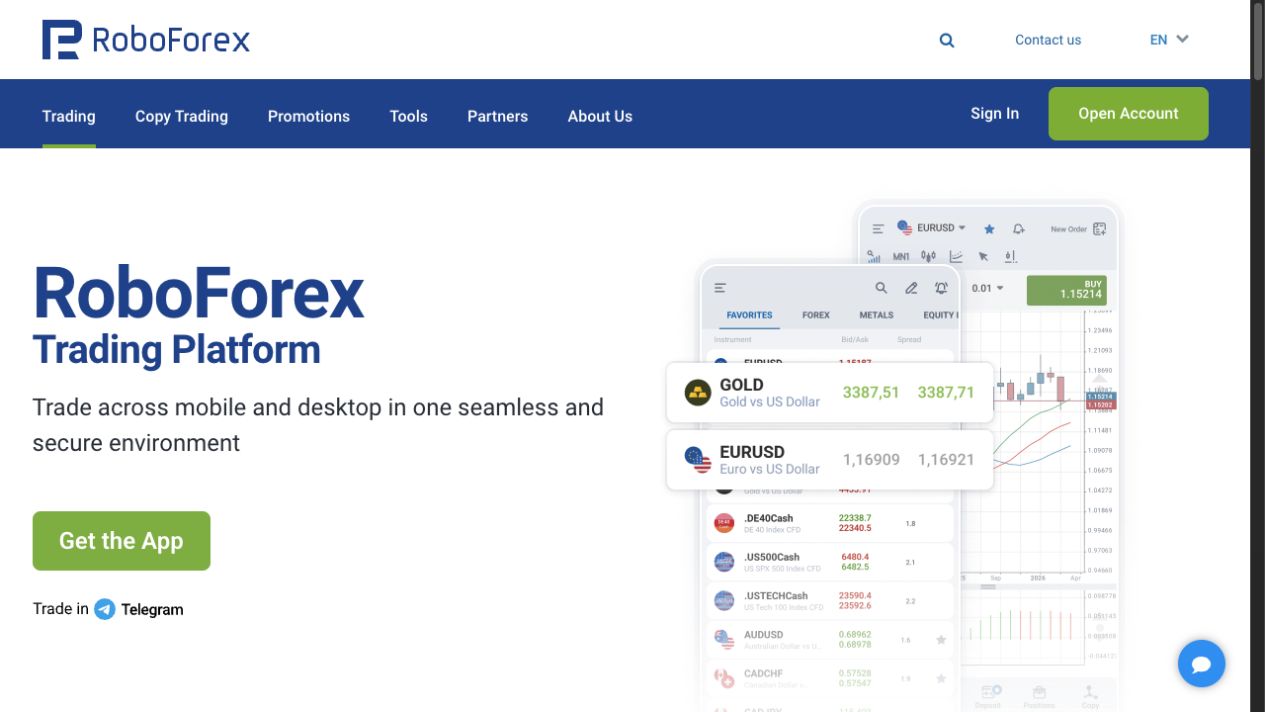Click the .USTECHCash instrument row
Image resolution: width=1265 pixels, height=712 pixels.
coord(830,601)
